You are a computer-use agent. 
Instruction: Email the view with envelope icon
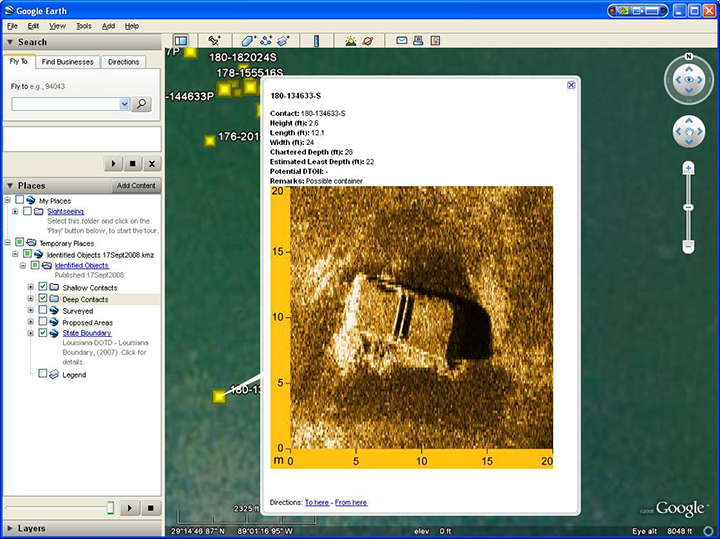401,40
